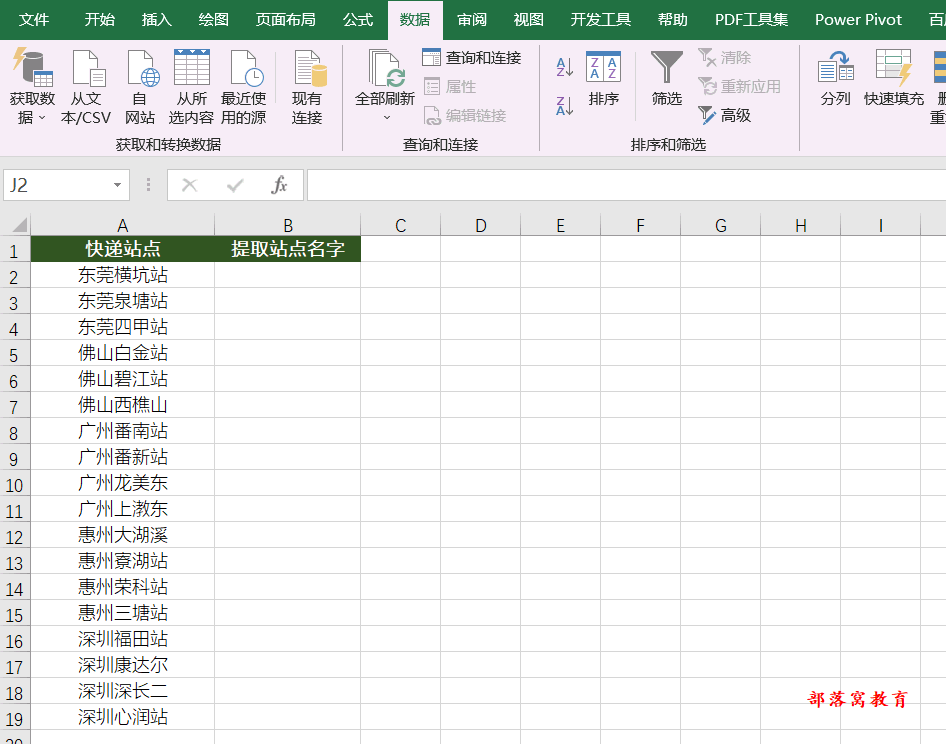Image resolution: width=946 pixels, height=744 pixels.
Task: Switch to the 开发工具 developer tab
Action: [x=601, y=20]
